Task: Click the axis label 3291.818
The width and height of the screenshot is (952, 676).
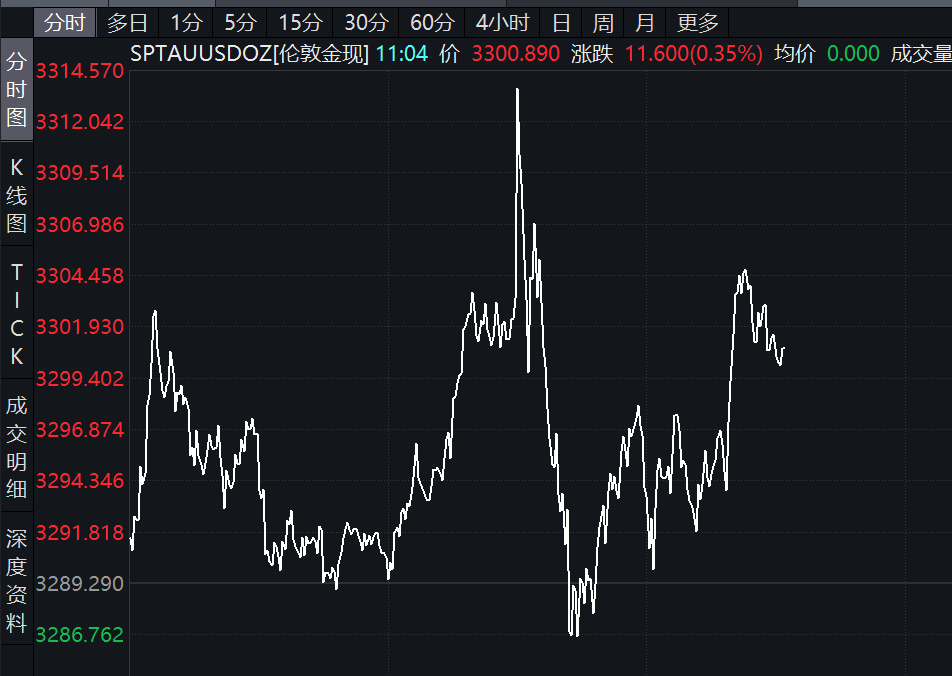Action: tap(80, 533)
